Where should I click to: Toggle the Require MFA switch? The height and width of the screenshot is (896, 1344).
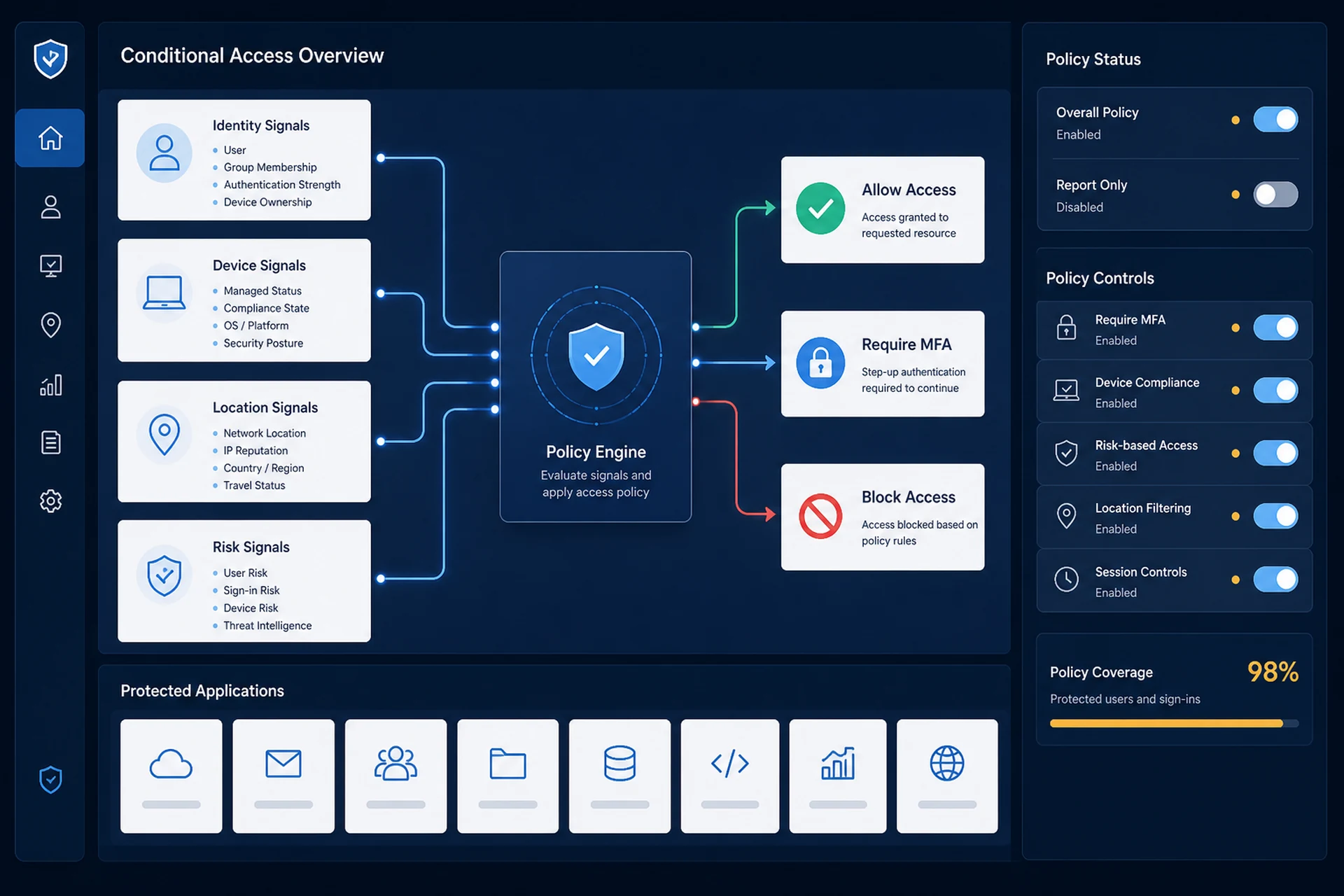click(x=1275, y=328)
